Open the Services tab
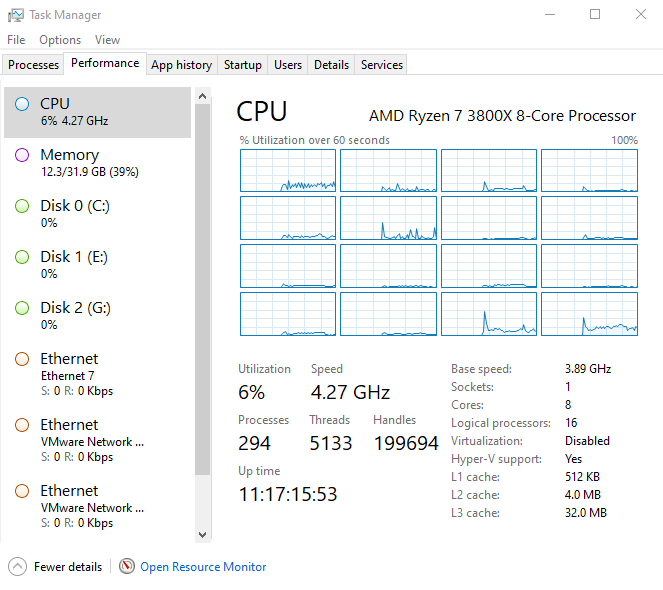Screen dimensions: 663x590 point(382,65)
